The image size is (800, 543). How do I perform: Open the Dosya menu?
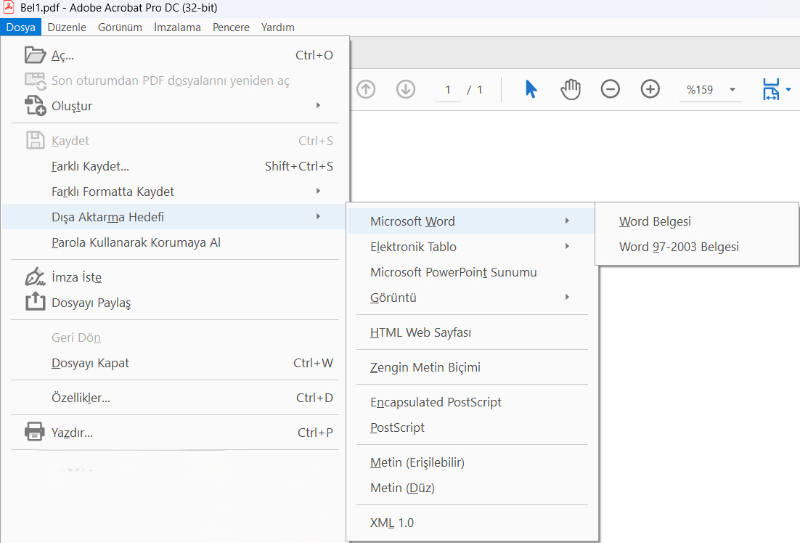click(21, 27)
